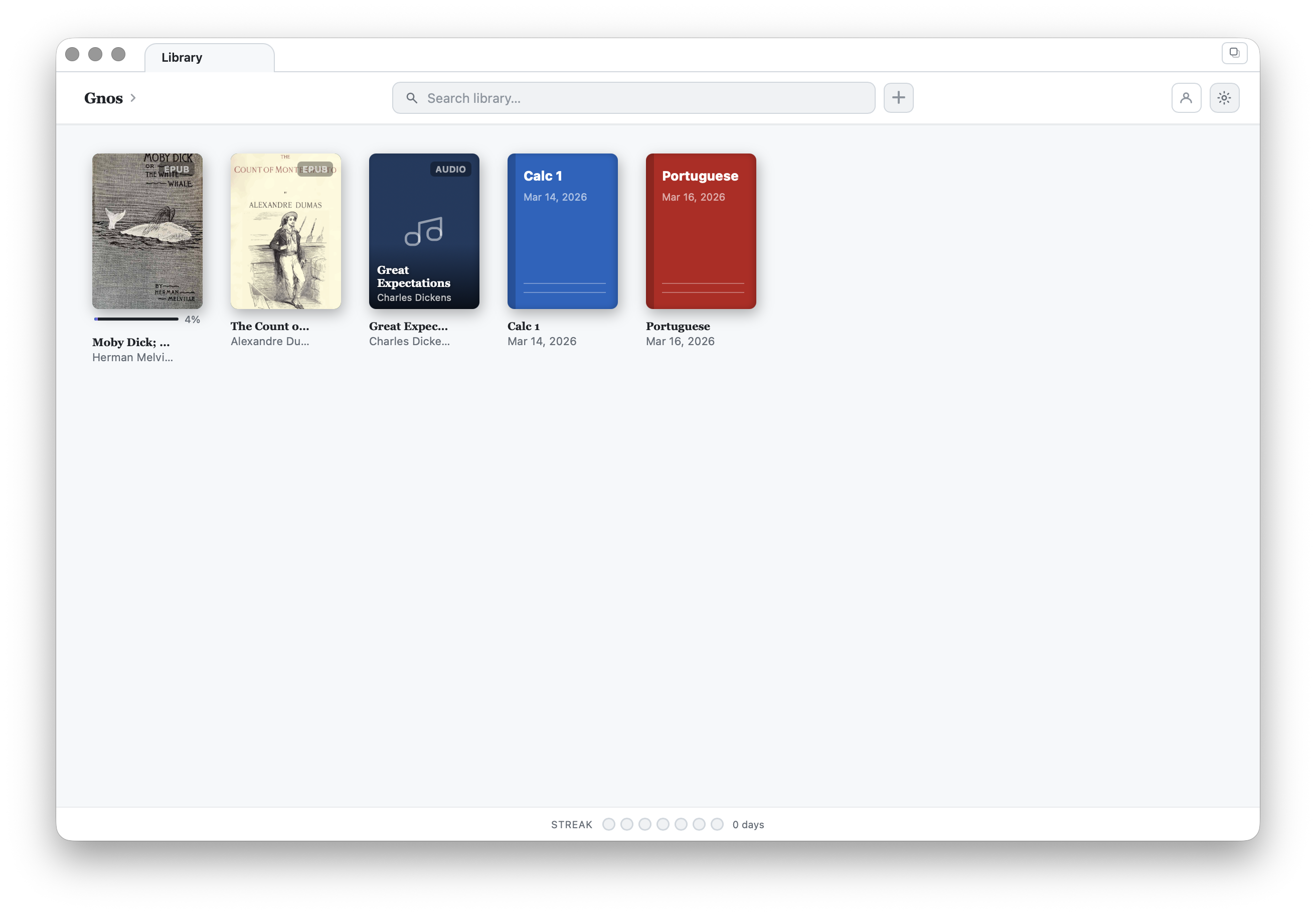Viewport: 1316px width, 915px height.
Task: Click the Gnos logo title
Action: [103, 98]
